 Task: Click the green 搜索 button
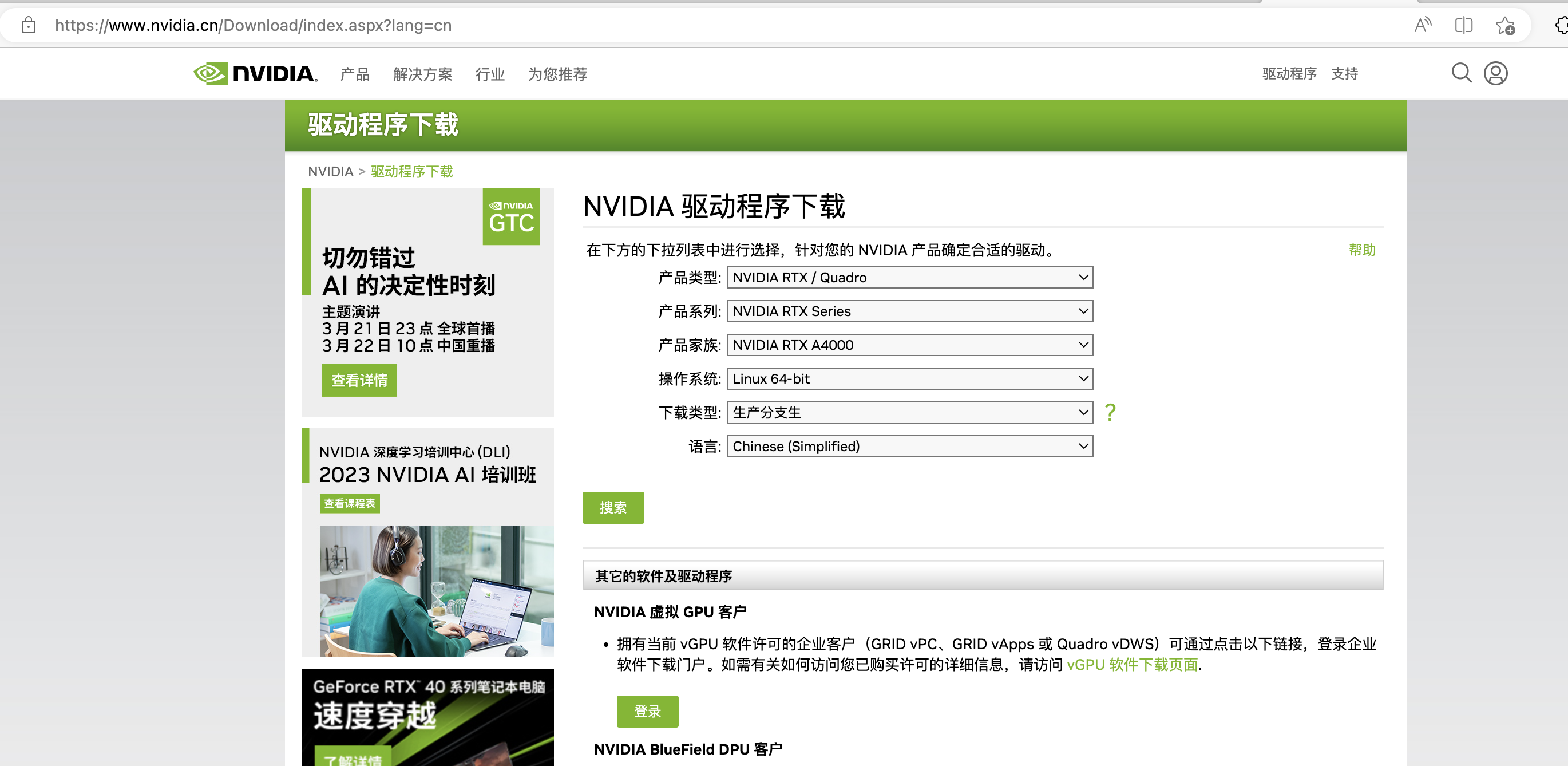tap(613, 507)
